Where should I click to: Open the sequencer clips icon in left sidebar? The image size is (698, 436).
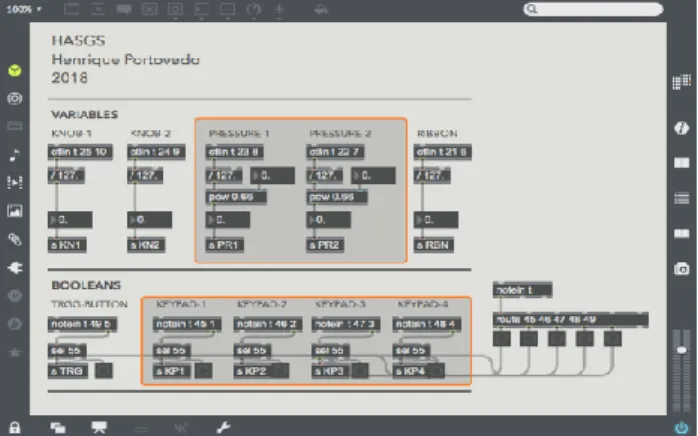(15, 183)
